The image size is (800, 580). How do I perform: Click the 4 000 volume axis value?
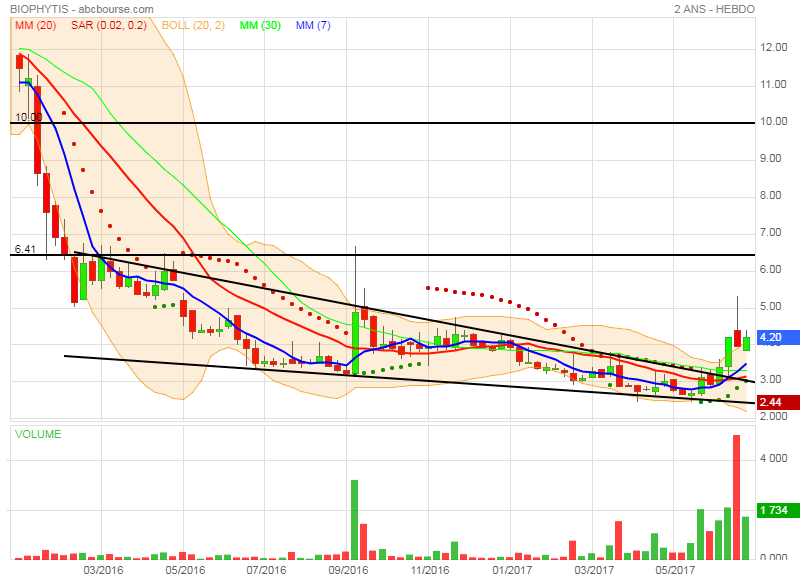[x=773, y=458]
